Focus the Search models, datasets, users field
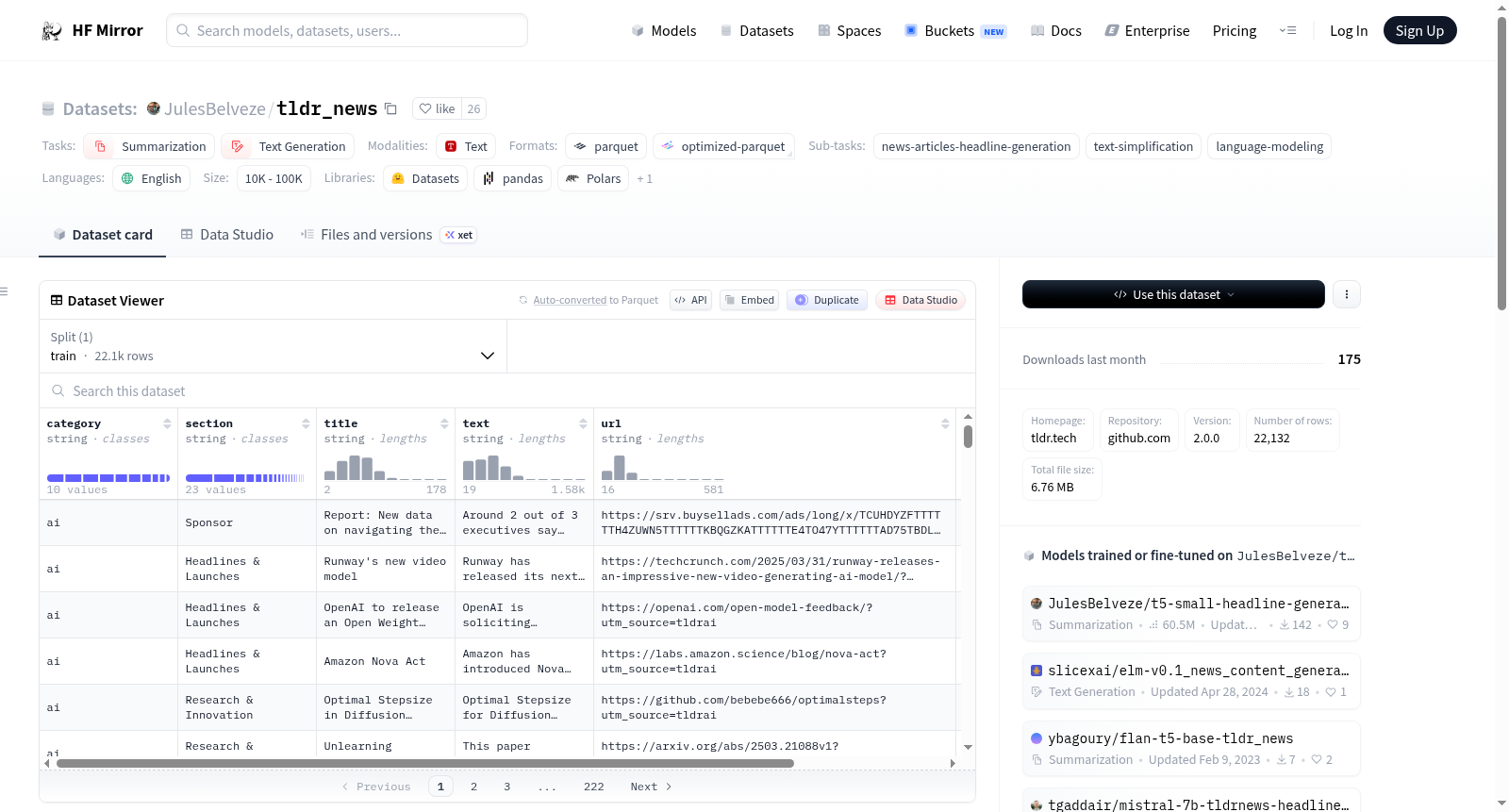 point(347,30)
